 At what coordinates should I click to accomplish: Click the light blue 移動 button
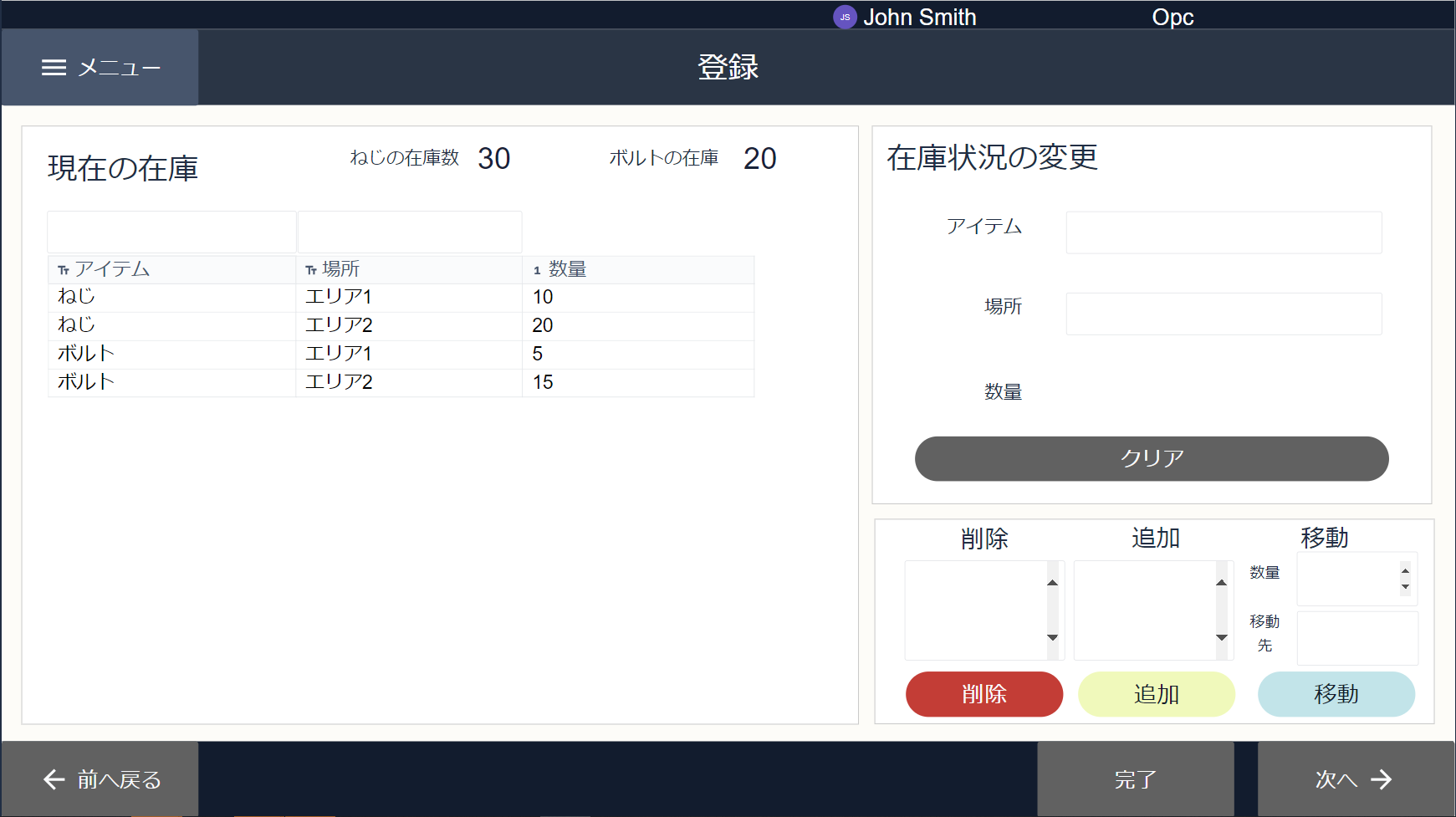[x=1336, y=694]
